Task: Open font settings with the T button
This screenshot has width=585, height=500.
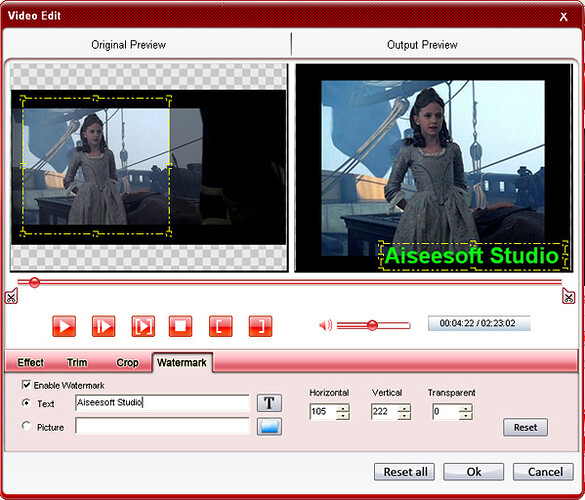Action: pos(269,403)
